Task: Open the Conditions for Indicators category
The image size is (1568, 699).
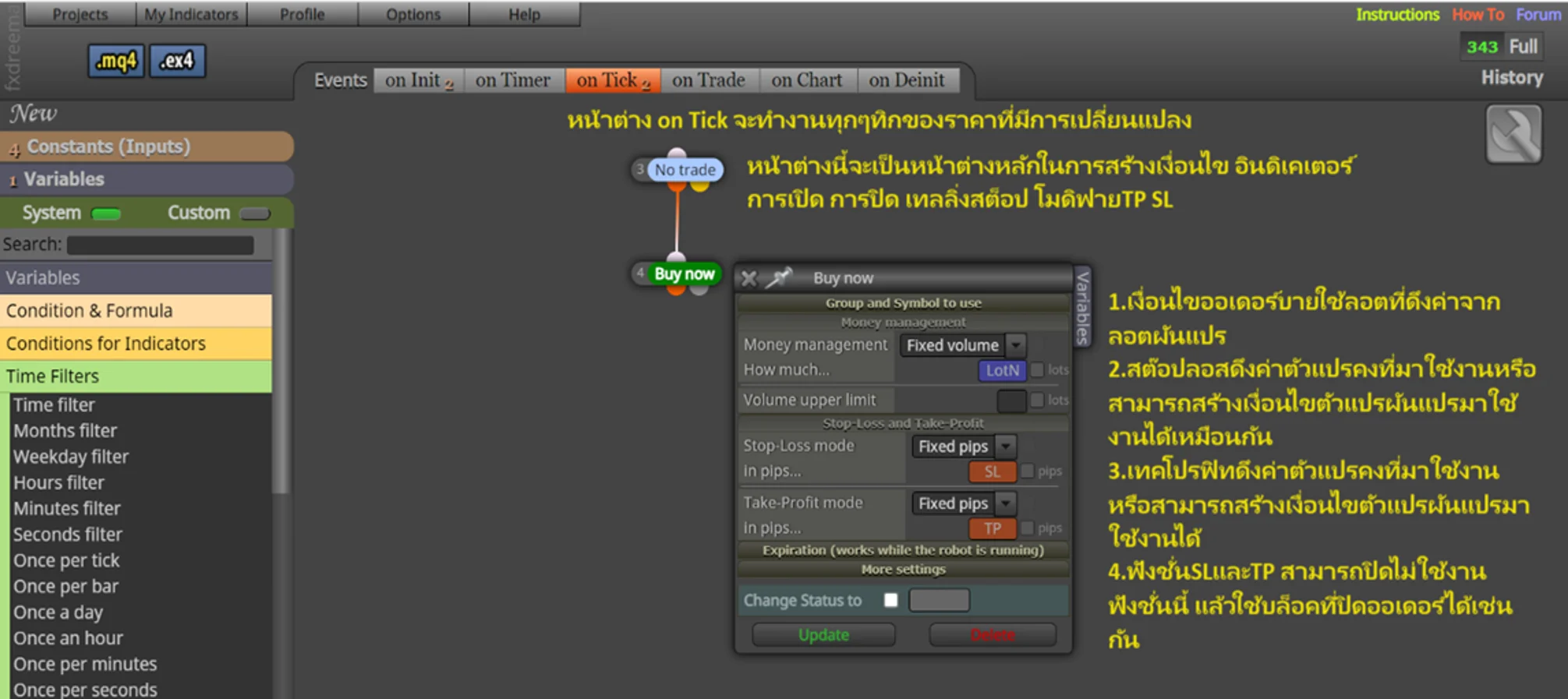Action: (136, 344)
